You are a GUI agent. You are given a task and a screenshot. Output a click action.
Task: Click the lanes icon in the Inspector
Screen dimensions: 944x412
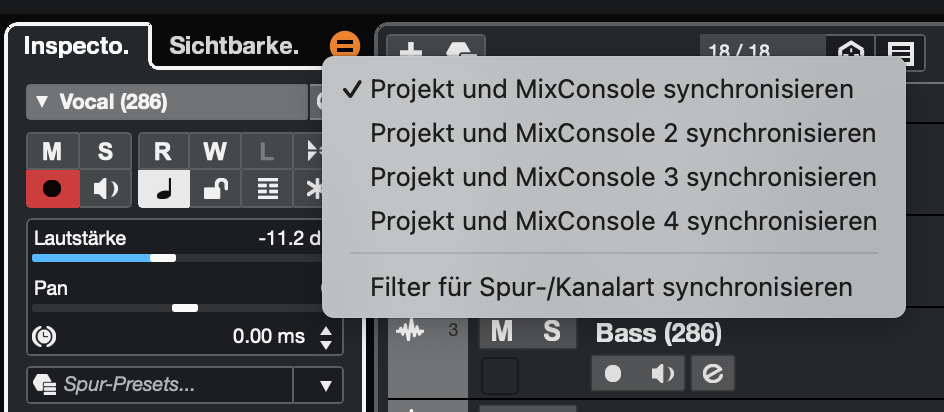[x=267, y=188]
